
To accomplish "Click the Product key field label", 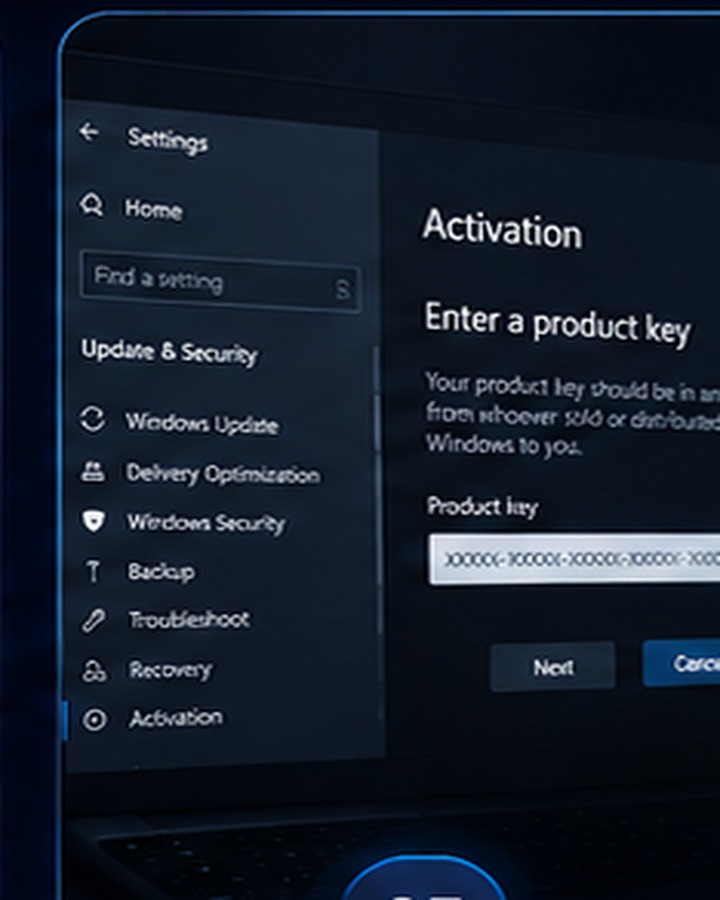I will coord(482,507).
